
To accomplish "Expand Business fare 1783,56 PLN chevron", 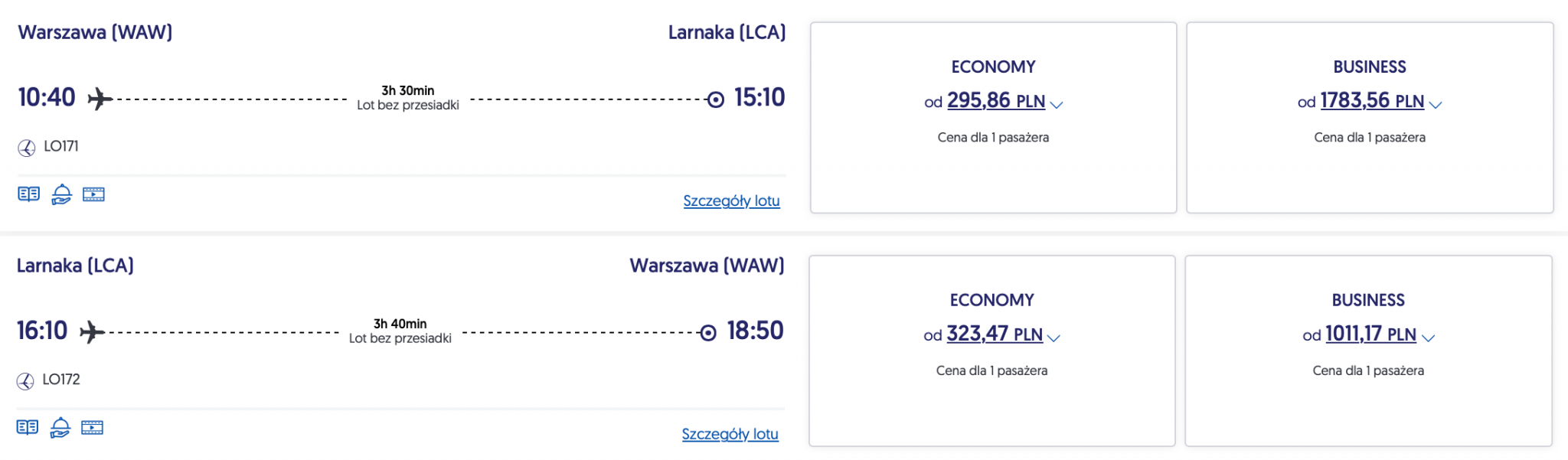I will (1436, 105).
